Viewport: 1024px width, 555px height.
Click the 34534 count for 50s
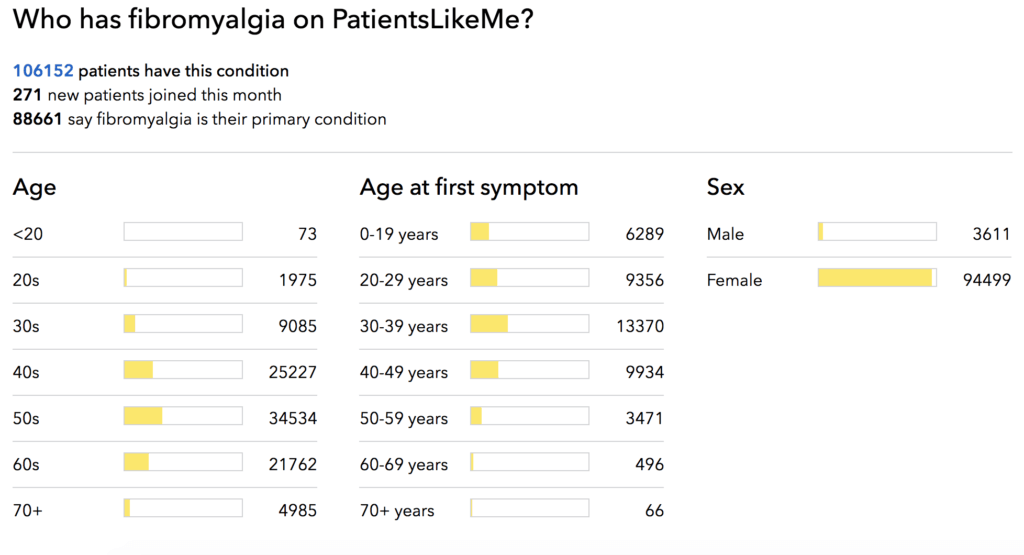point(293,418)
